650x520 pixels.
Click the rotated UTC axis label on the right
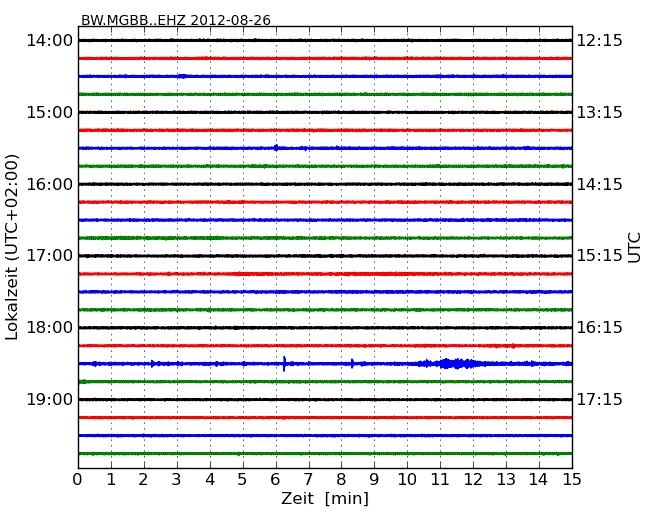coord(634,248)
